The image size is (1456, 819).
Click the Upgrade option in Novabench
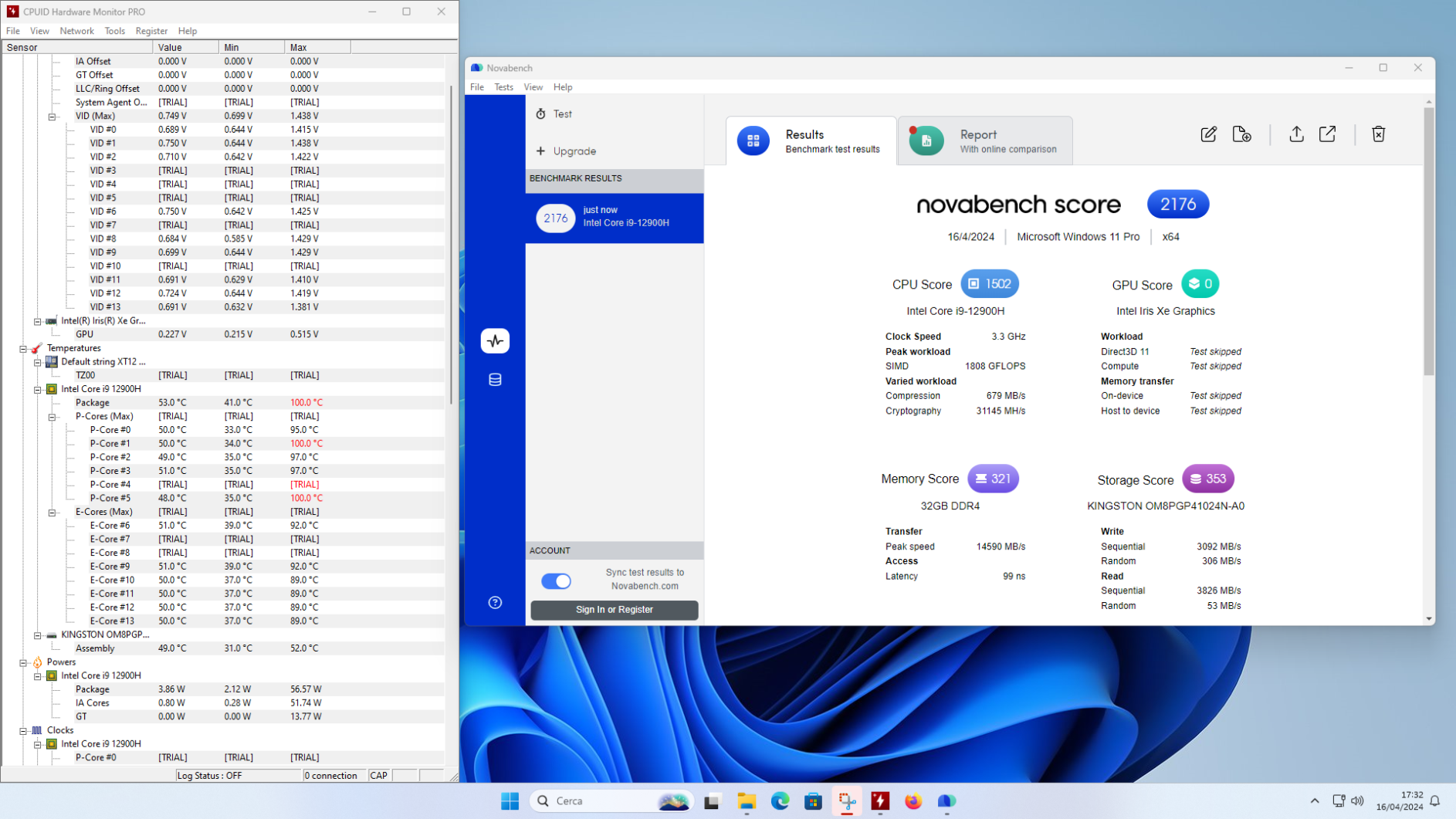tap(615, 151)
